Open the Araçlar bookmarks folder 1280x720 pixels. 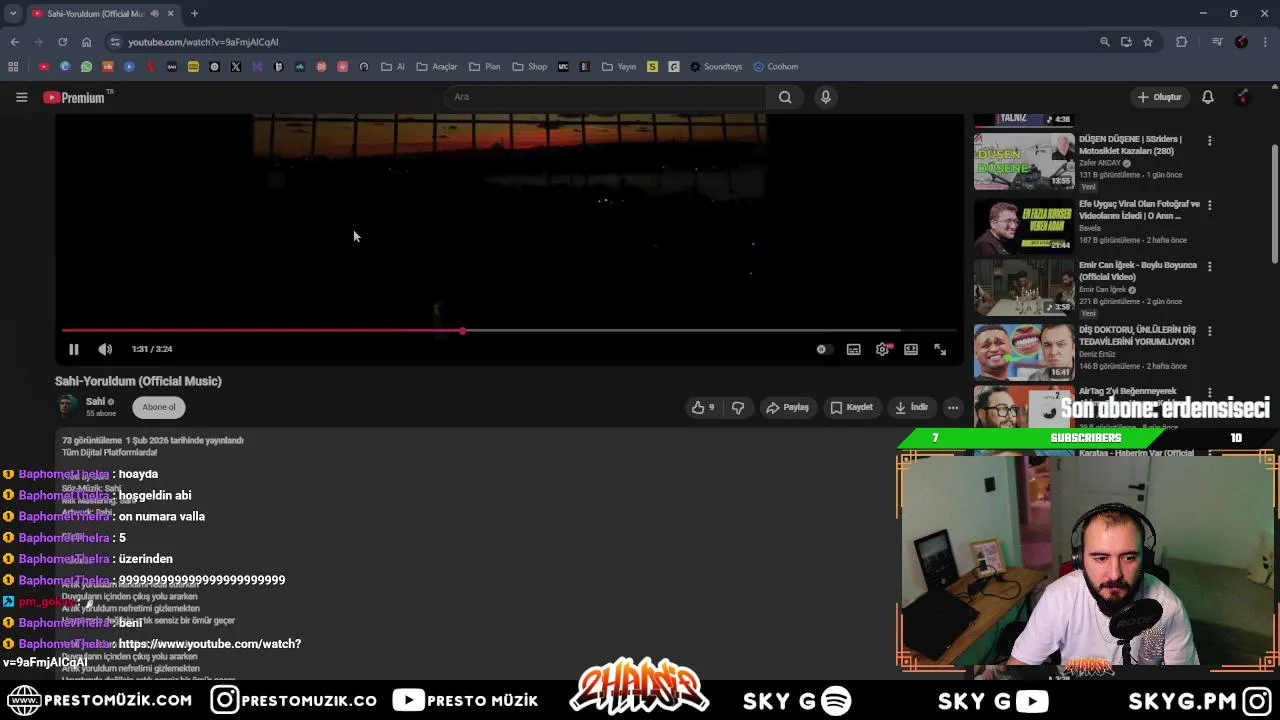click(x=437, y=67)
